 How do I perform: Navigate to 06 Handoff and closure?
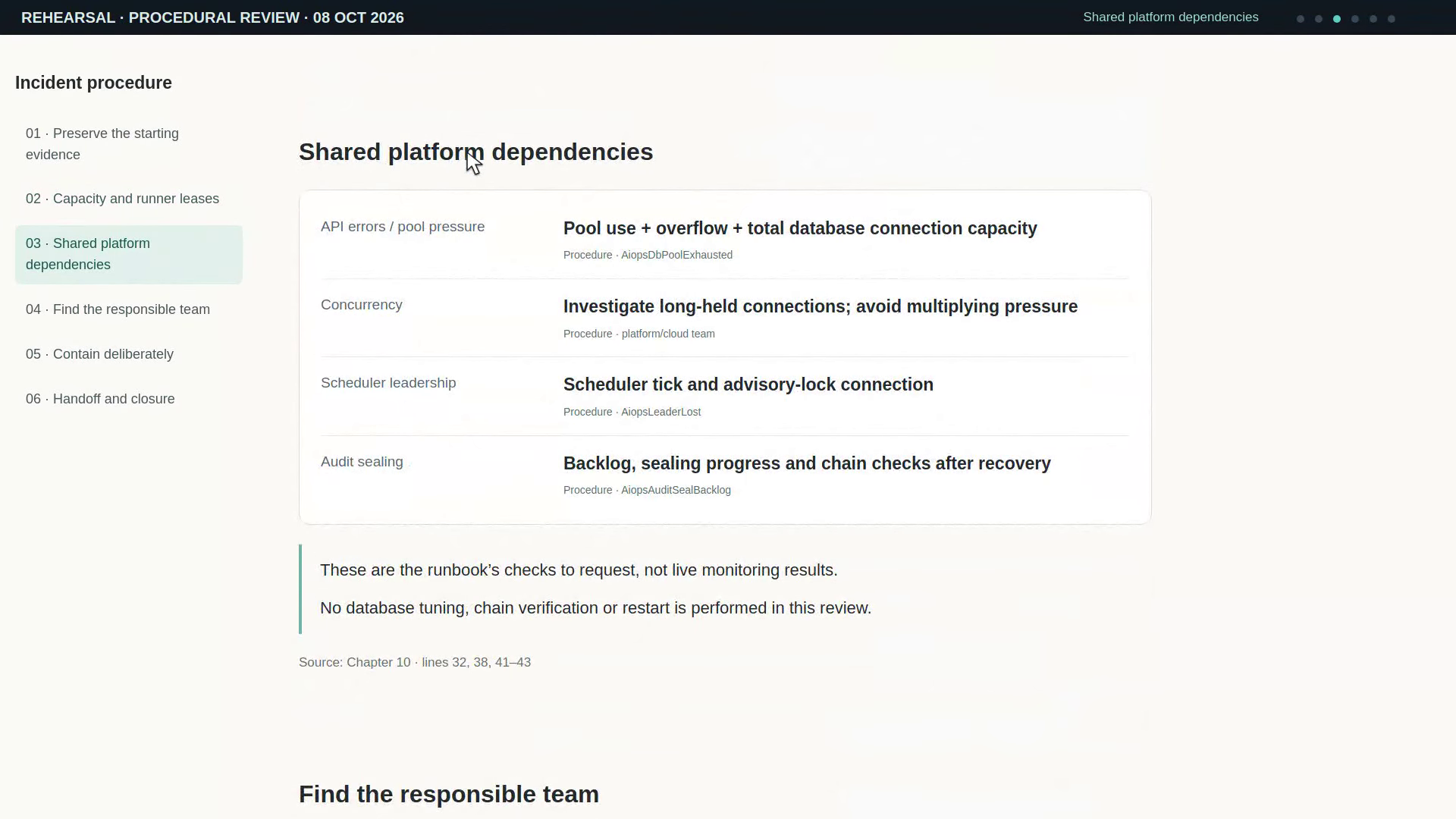pos(129,399)
